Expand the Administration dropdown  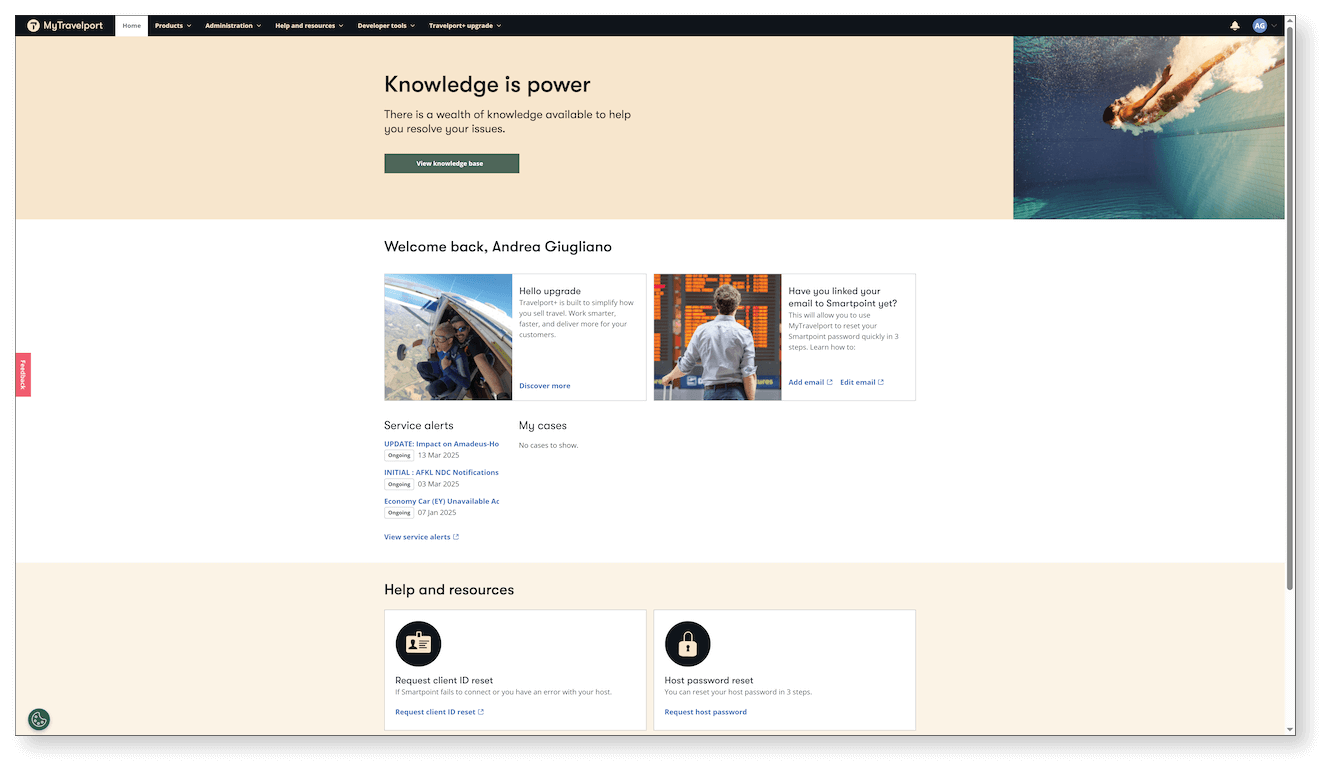pos(233,26)
